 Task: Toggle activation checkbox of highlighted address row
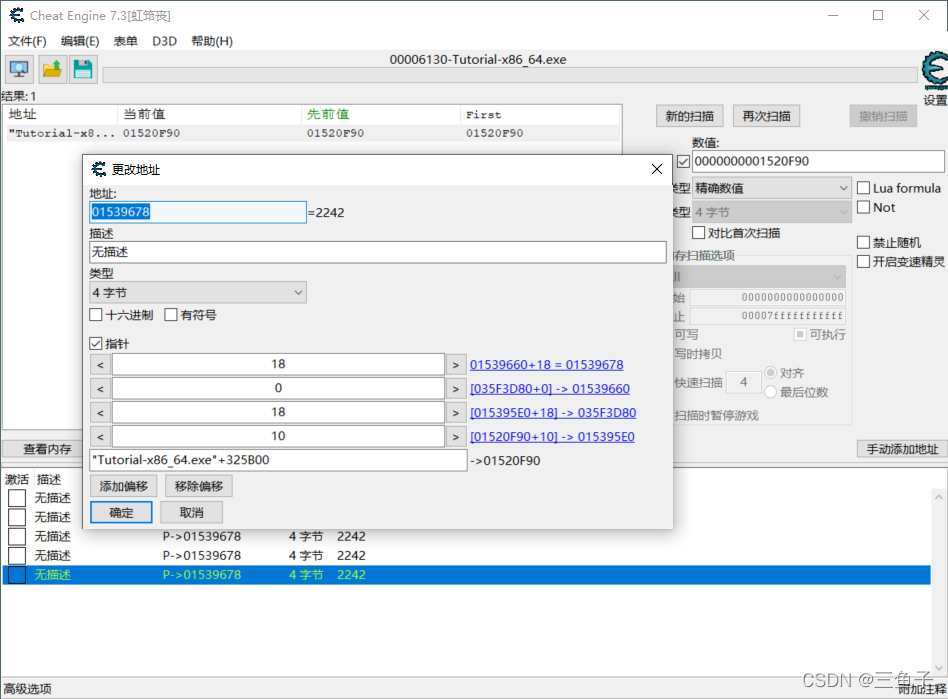(x=17, y=575)
